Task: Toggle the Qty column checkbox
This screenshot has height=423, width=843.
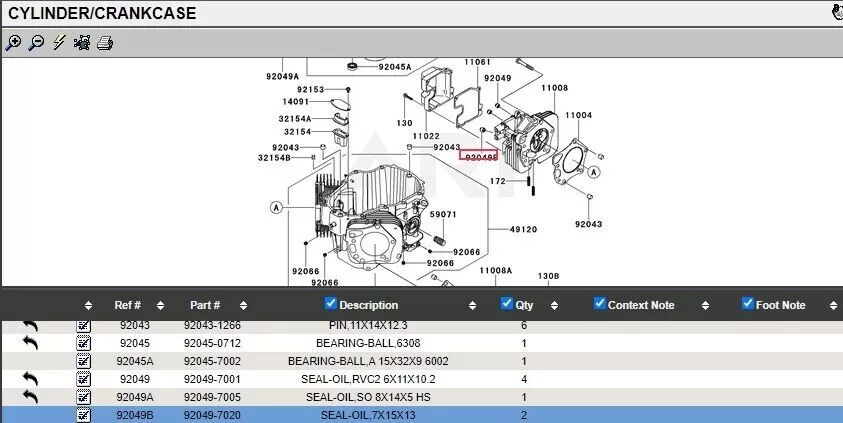Action: coord(506,304)
